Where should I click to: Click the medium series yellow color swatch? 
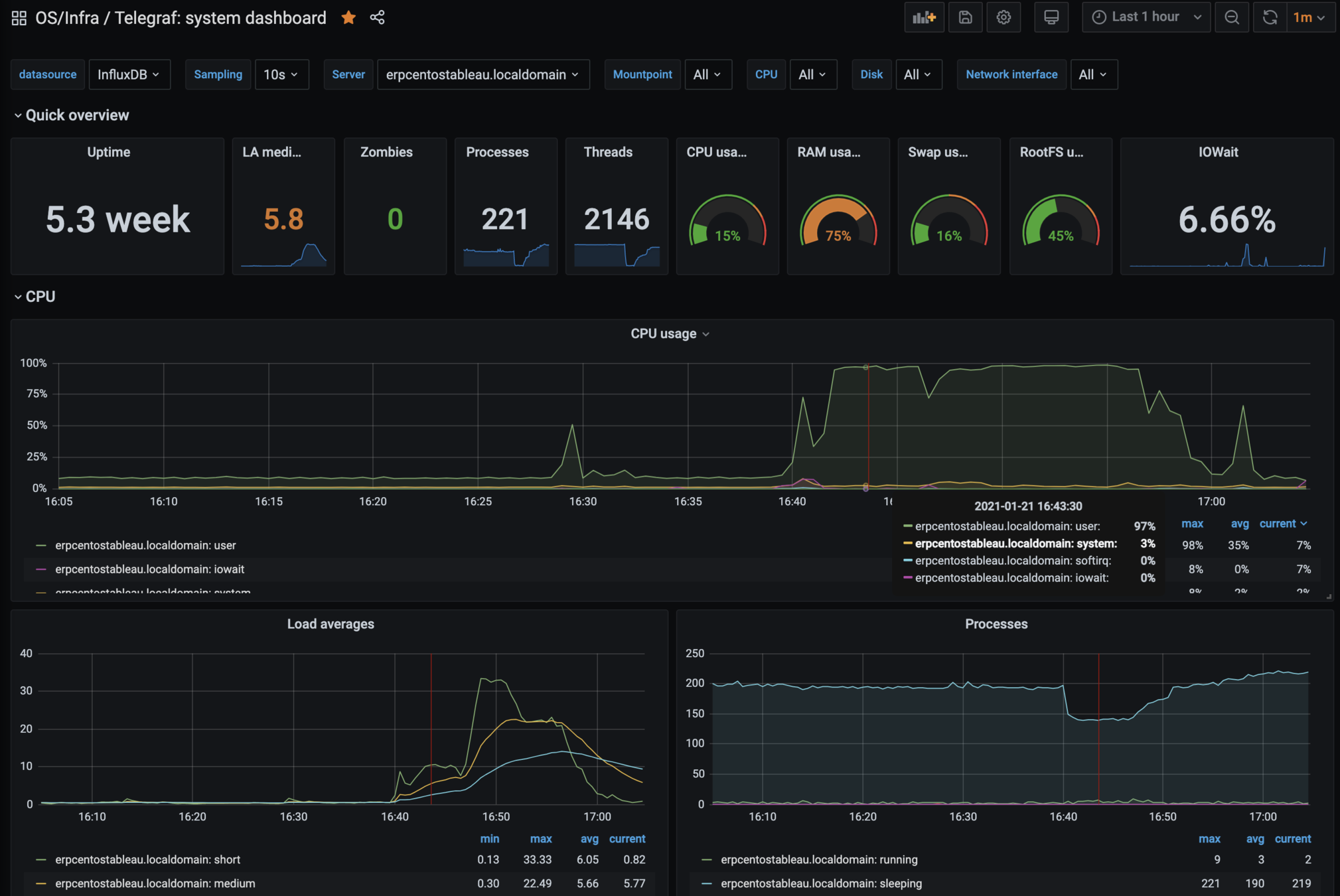point(41,883)
